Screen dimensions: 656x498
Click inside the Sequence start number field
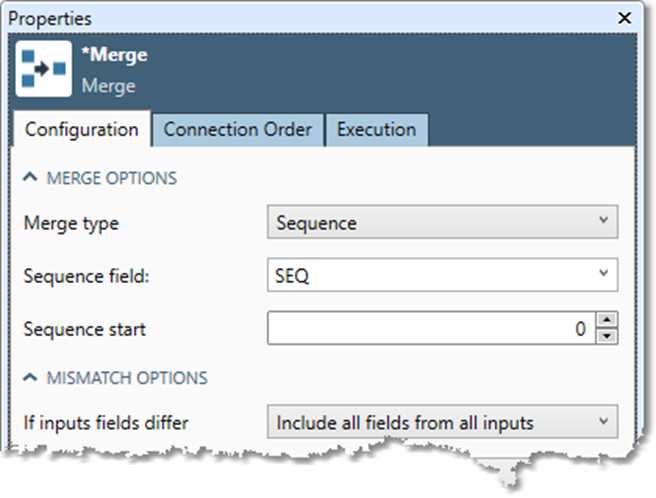click(430, 328)
